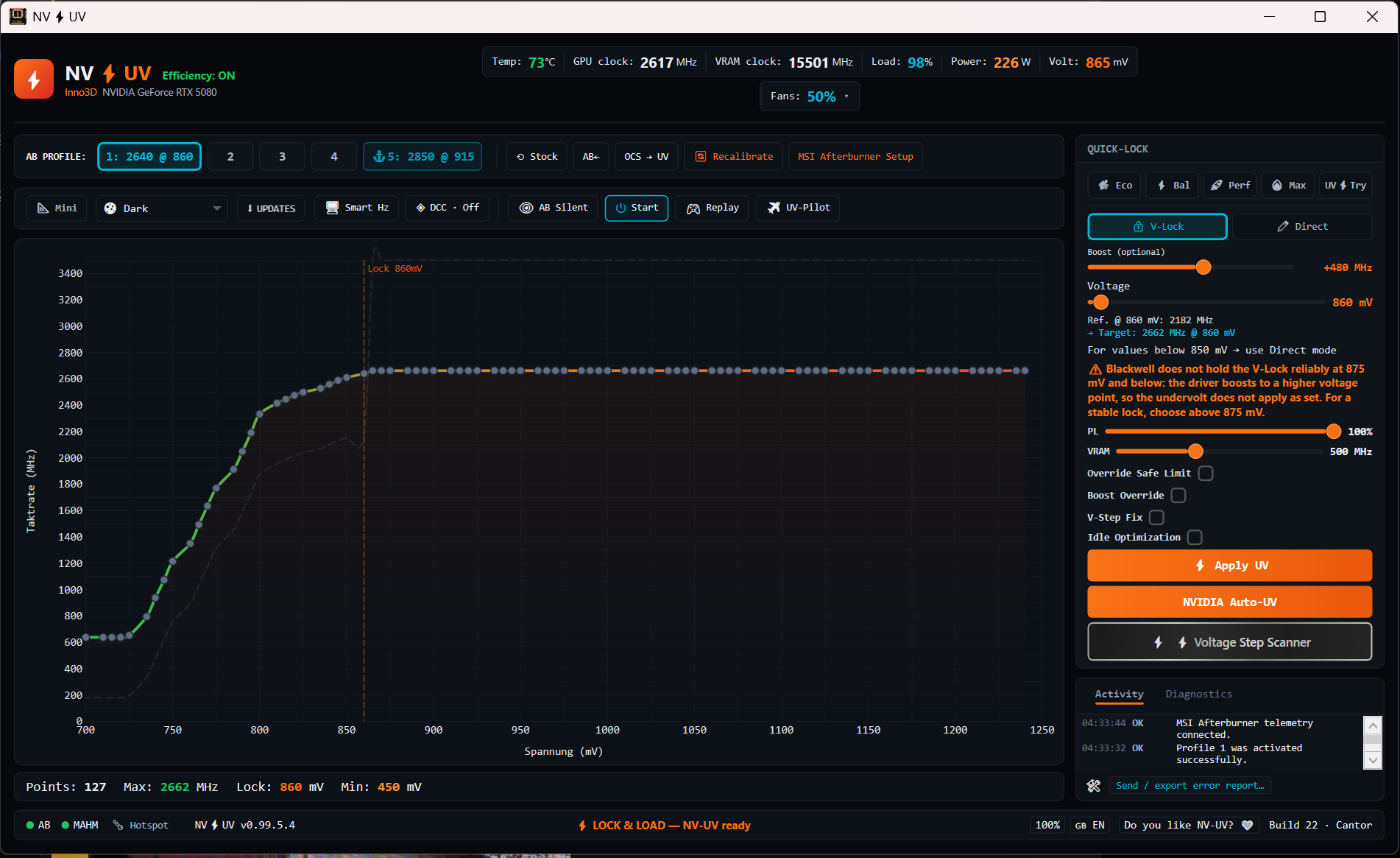Click the Mini mode icon
Image resolution: width=1400 pixels, height=858 pixels.
(43, 208)
